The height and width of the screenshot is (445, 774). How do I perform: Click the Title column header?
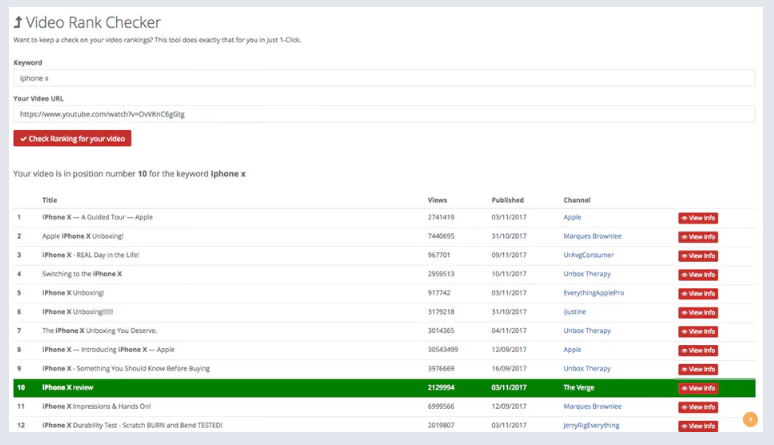[x=49, y=200]
